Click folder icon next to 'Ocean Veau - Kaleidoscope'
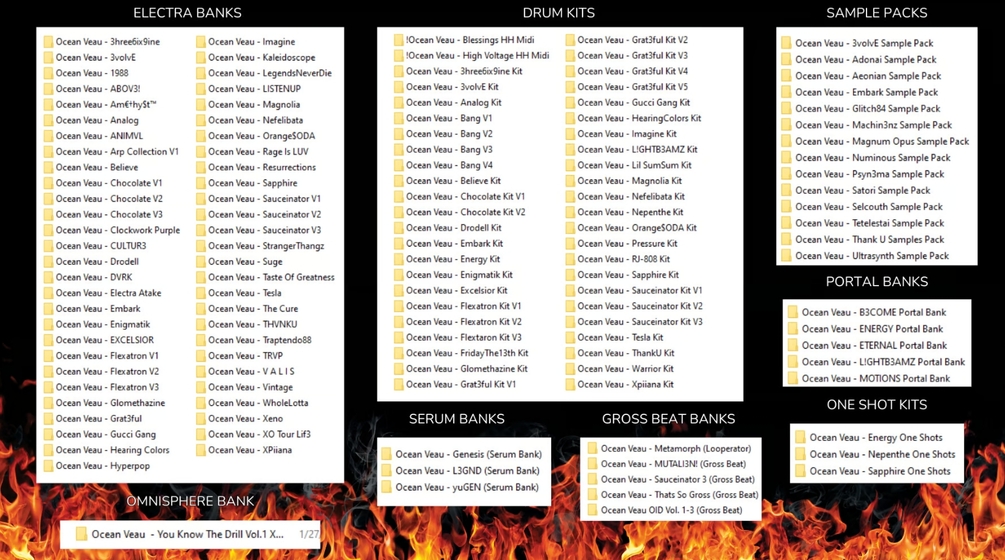This screenshot has width=1005, height=560. pos(201,57)
